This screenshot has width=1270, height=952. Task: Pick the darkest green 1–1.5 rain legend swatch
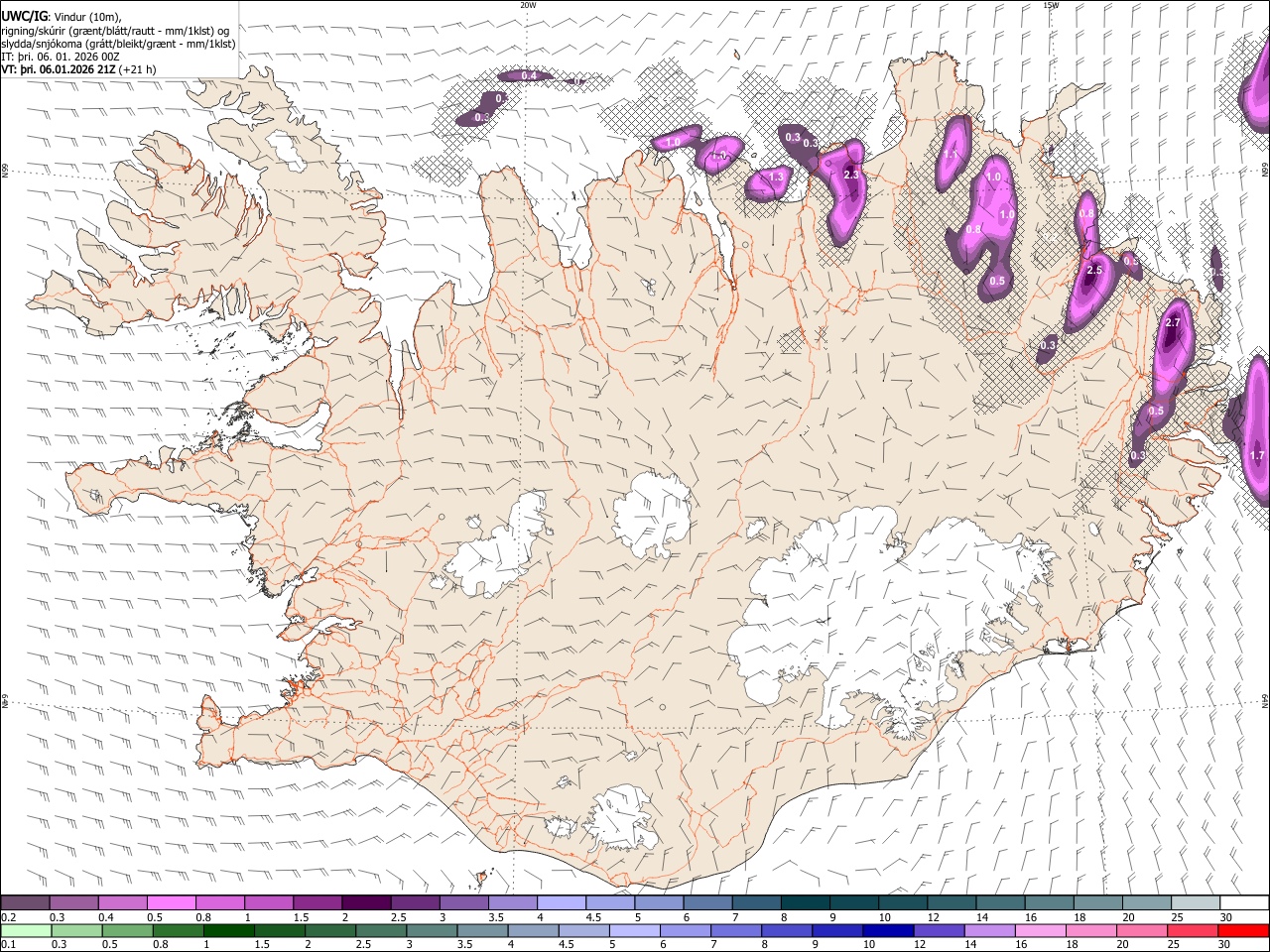231,930
